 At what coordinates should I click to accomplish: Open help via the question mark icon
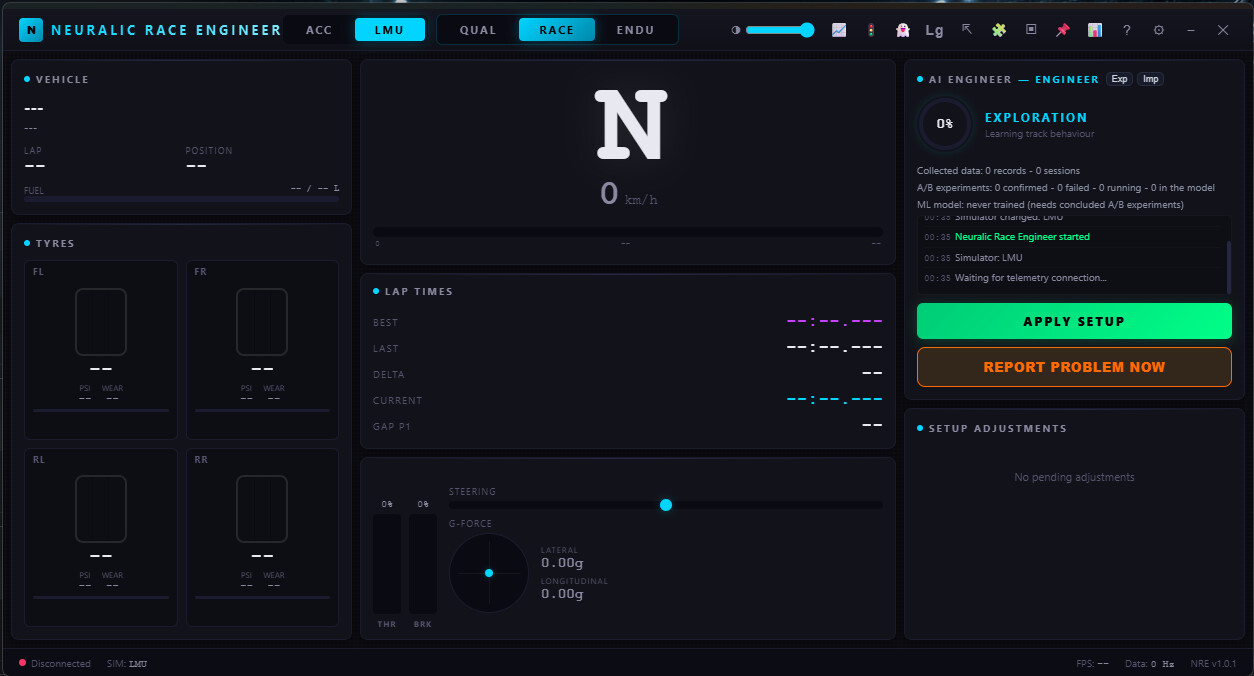1127,30
